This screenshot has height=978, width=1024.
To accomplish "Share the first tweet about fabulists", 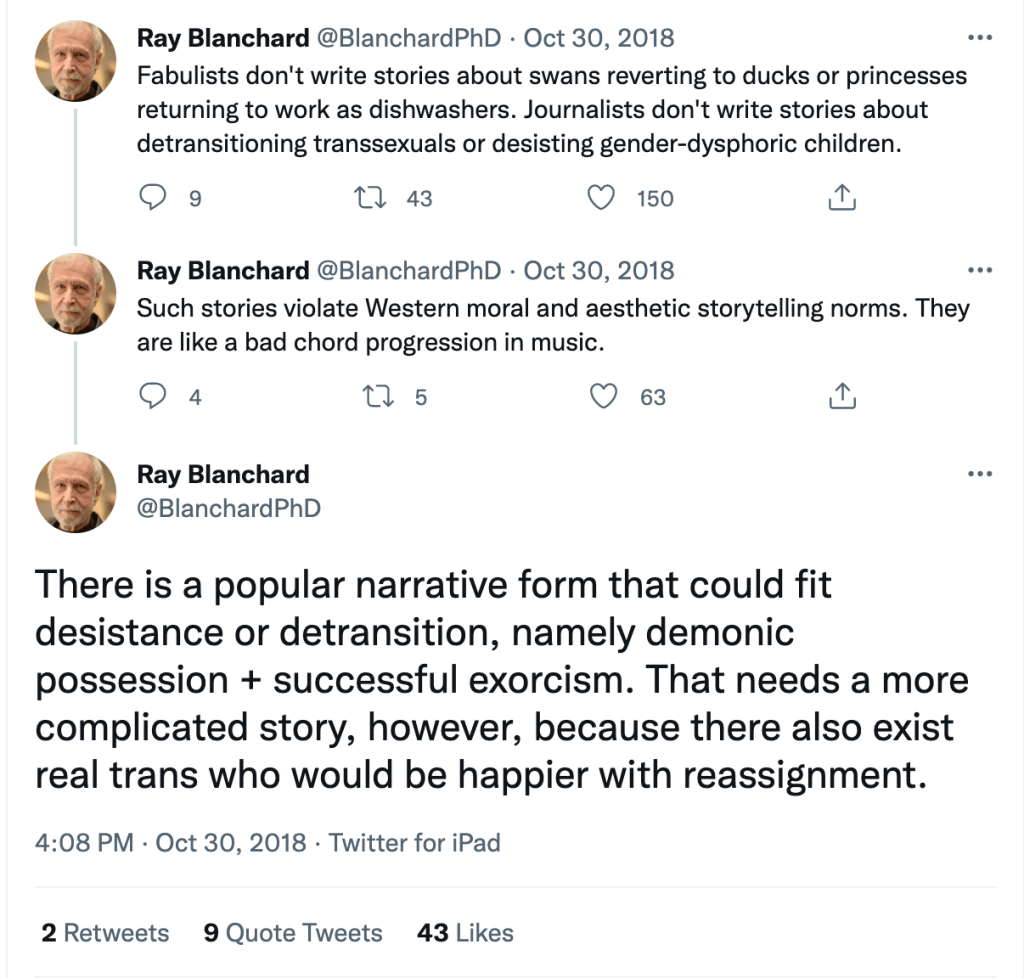I will pos(842,198).
